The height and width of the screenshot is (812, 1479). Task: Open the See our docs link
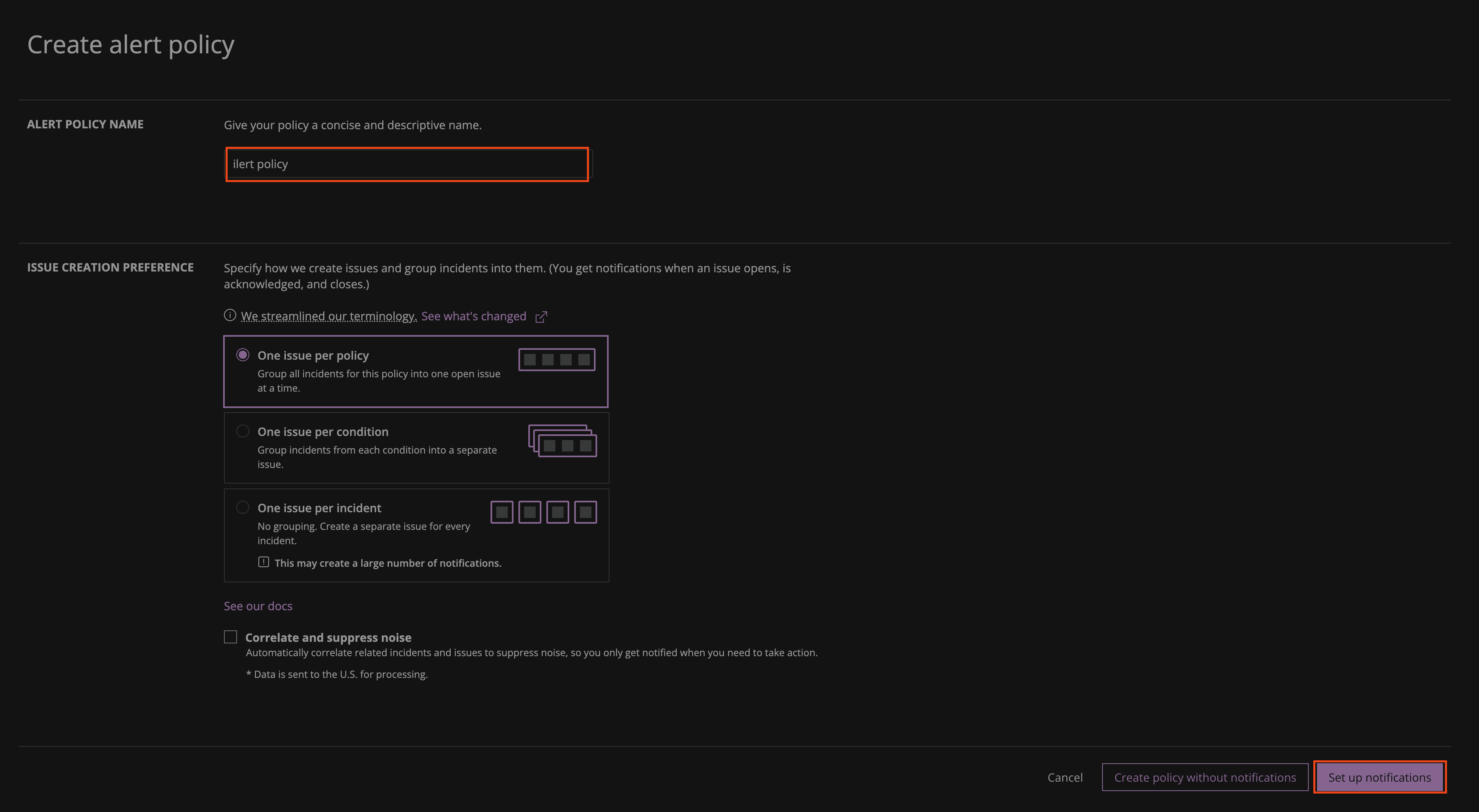[x=258, y=606]
